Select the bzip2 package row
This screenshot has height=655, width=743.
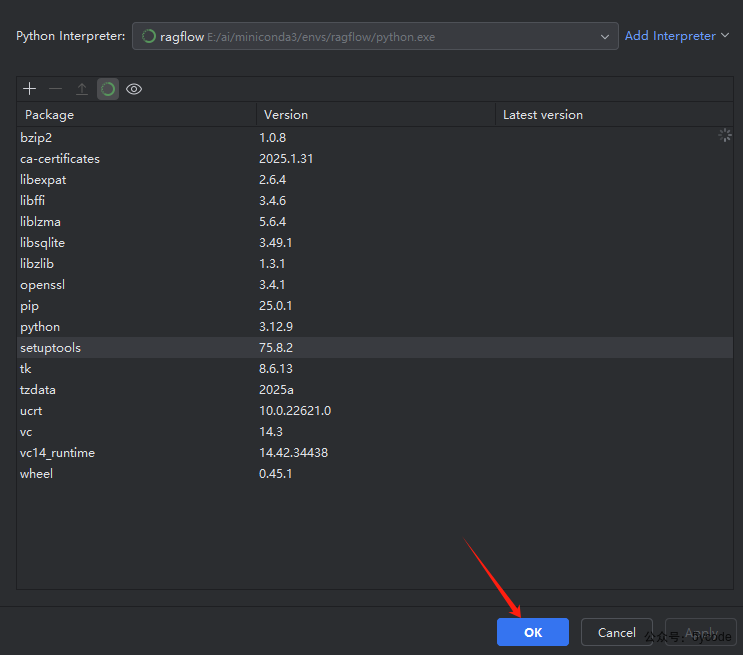pyautogui.click(x=375, y=137)
